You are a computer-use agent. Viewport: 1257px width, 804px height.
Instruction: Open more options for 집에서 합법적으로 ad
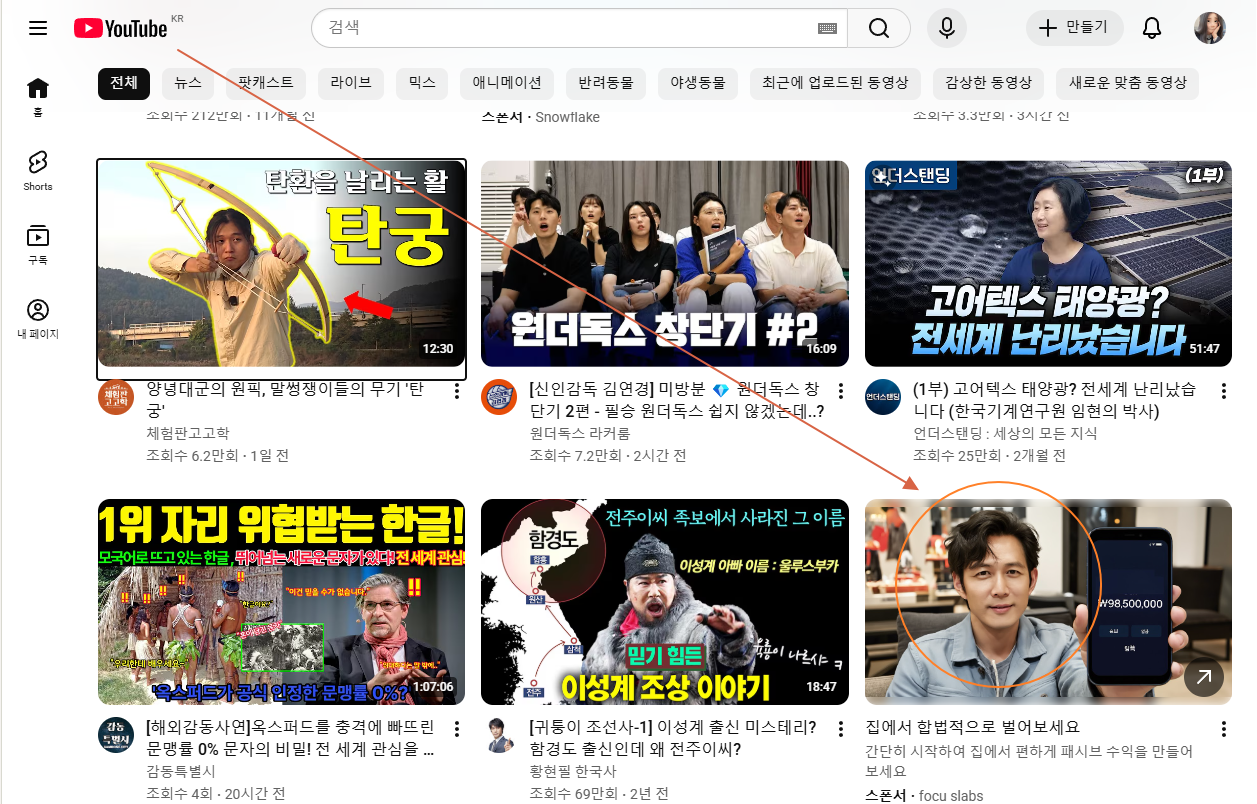pyautogui.click(x=1224, y=729)
